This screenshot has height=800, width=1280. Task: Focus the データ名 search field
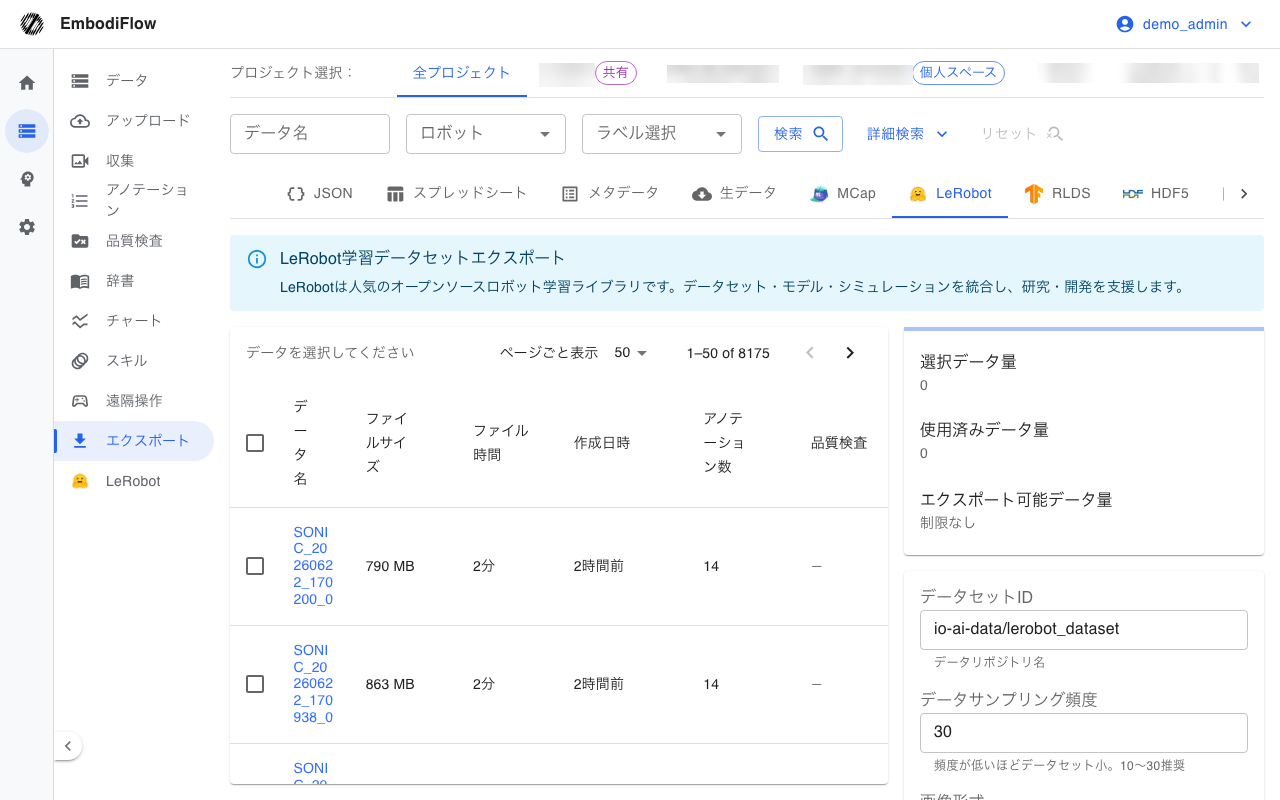(310, 134)
